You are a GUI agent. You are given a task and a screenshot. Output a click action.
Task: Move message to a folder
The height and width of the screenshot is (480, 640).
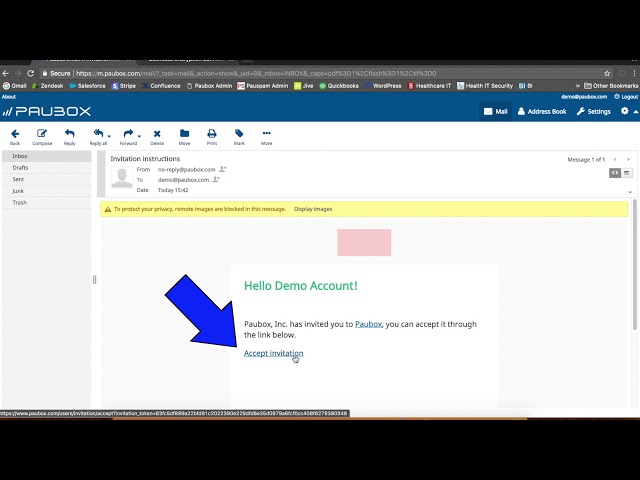point(184,137)
